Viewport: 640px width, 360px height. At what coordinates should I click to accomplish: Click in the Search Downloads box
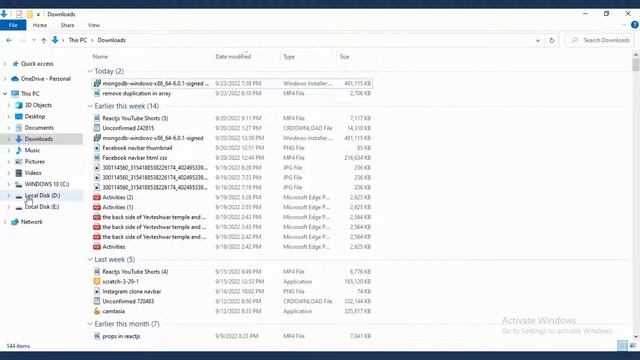tap(599, 40)
